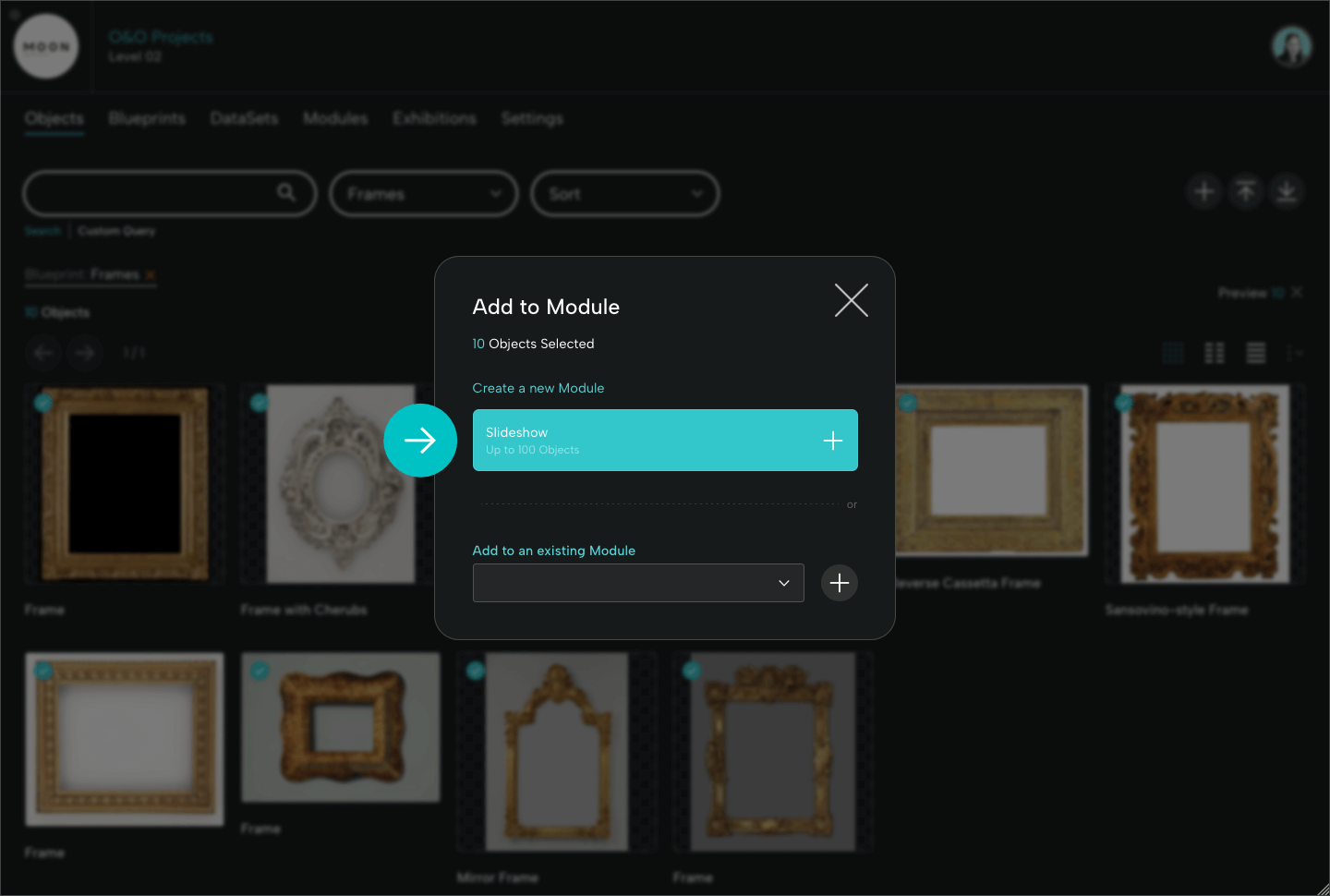Click the magnifying glass search icon

(x=286, y=192)
